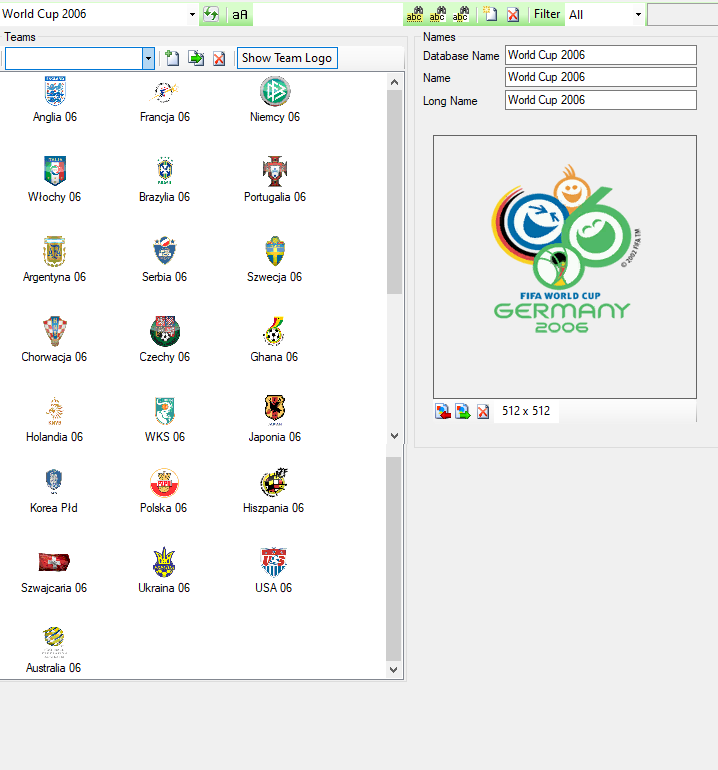Click the upper team list scrollbar thumb
718x770 pixels.
point(394,192)
